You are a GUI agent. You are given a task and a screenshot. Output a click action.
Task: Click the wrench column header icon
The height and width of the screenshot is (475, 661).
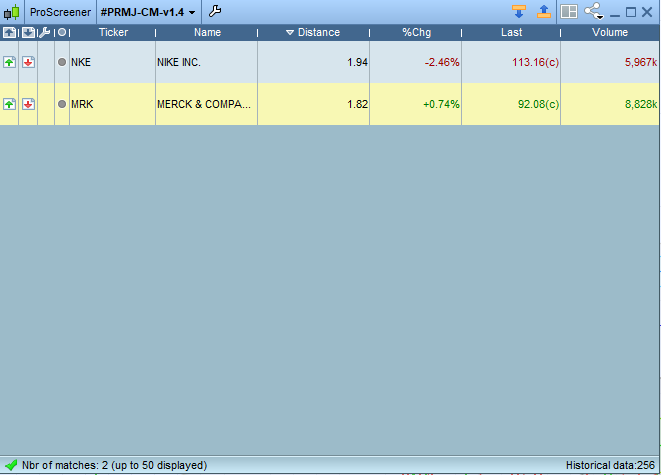tap(45, 32)
